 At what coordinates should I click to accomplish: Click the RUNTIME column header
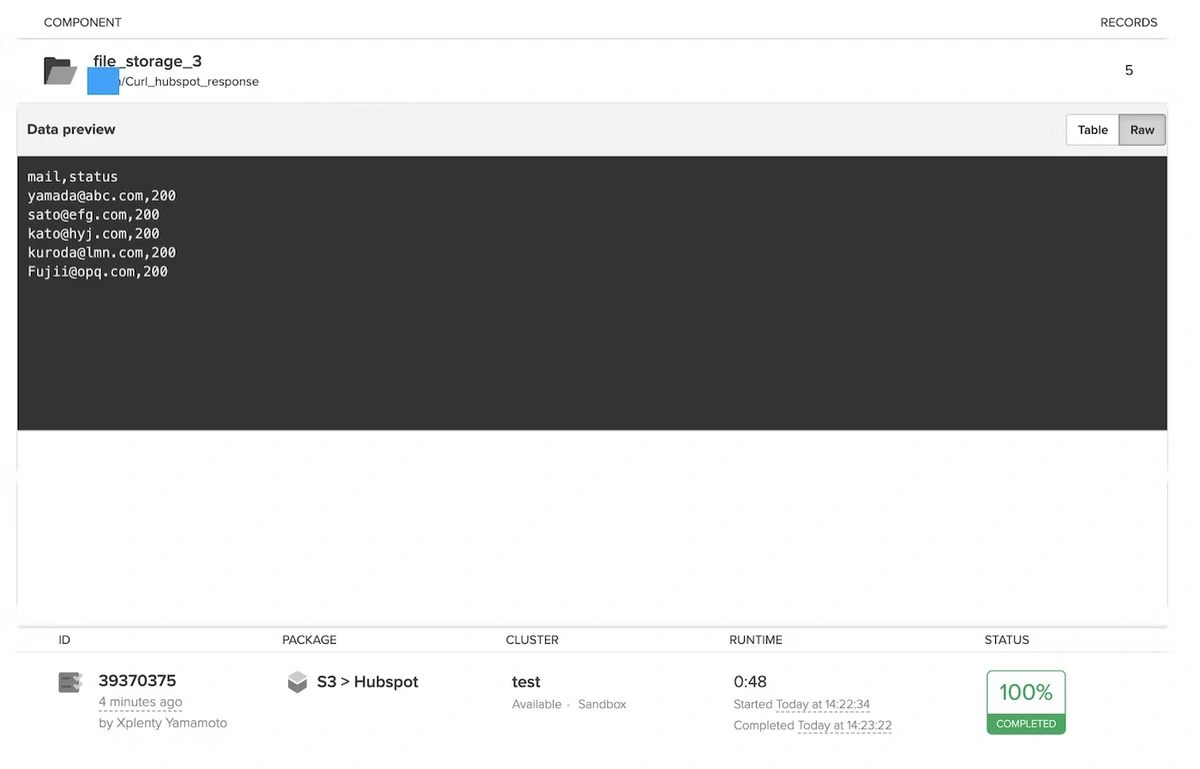pyautogui.click(x=756, y=640)
